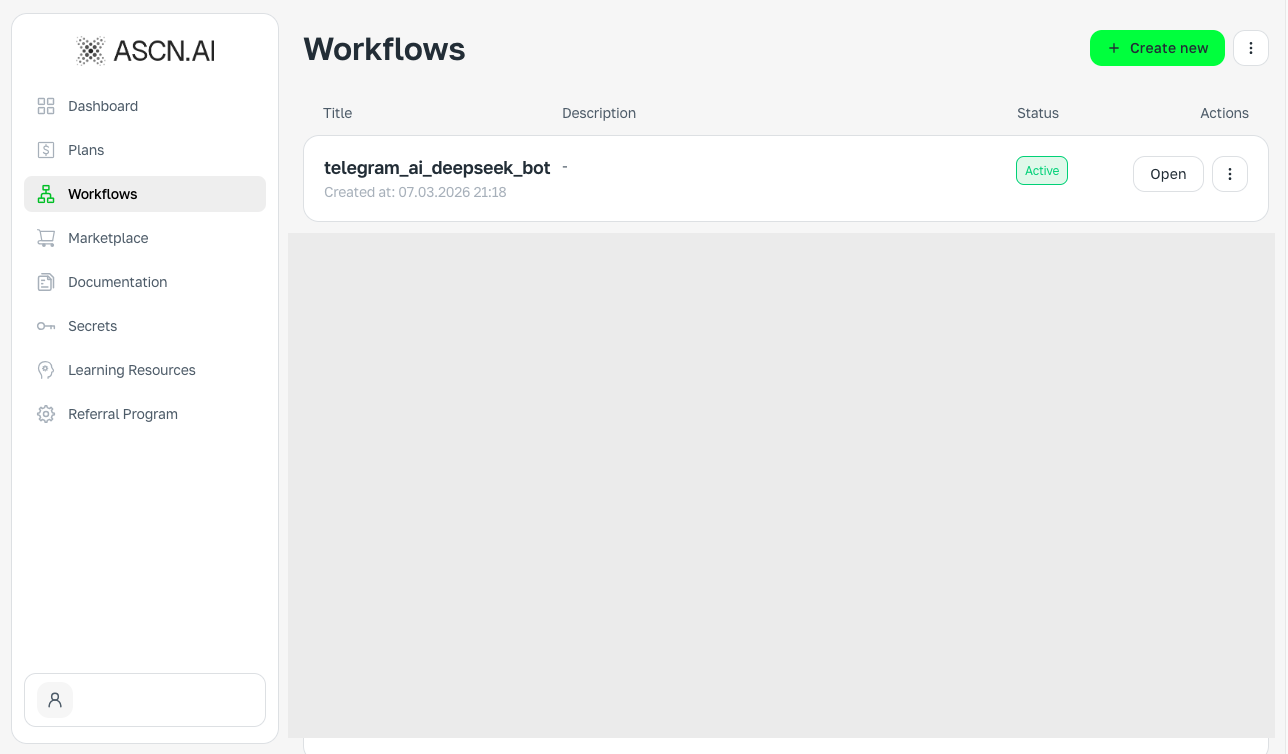Click the Learning Resources head icon
Image resolution: width=1288 pixels, height=754 pixels.
46,370
